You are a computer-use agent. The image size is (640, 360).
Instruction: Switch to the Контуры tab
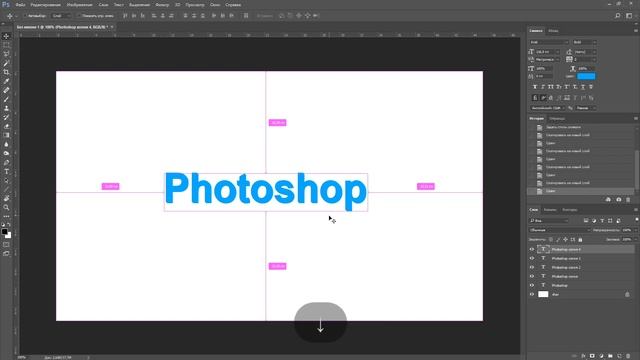click(569, 210)
